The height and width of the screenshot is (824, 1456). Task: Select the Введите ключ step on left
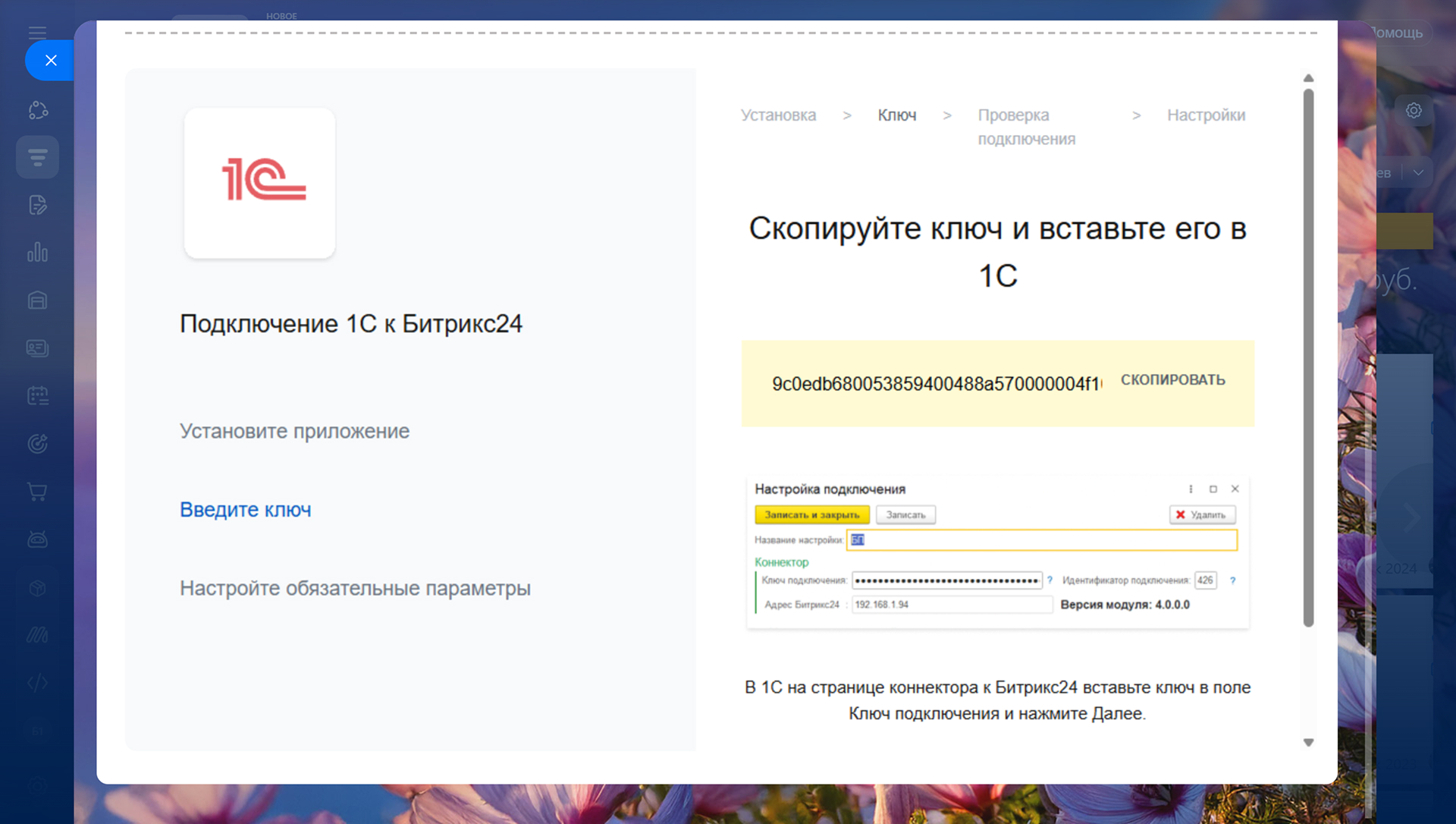coord(245,510)
